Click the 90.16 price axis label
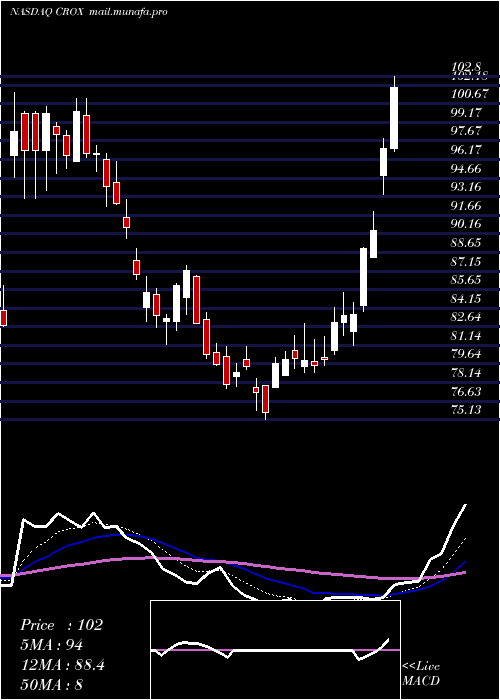500x700 pixels. pos(467,224)
